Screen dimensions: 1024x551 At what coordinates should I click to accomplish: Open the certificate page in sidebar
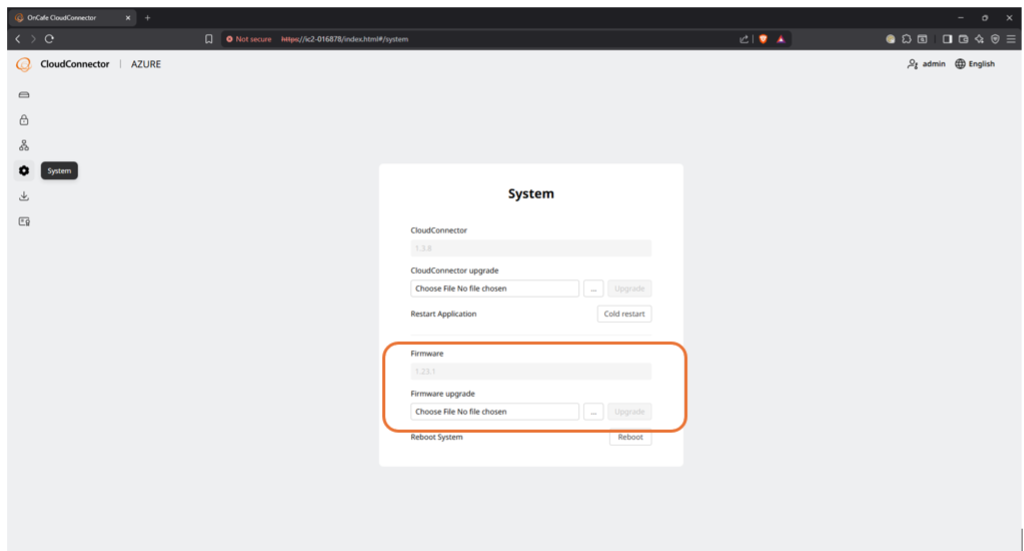(x=24, y=221)
